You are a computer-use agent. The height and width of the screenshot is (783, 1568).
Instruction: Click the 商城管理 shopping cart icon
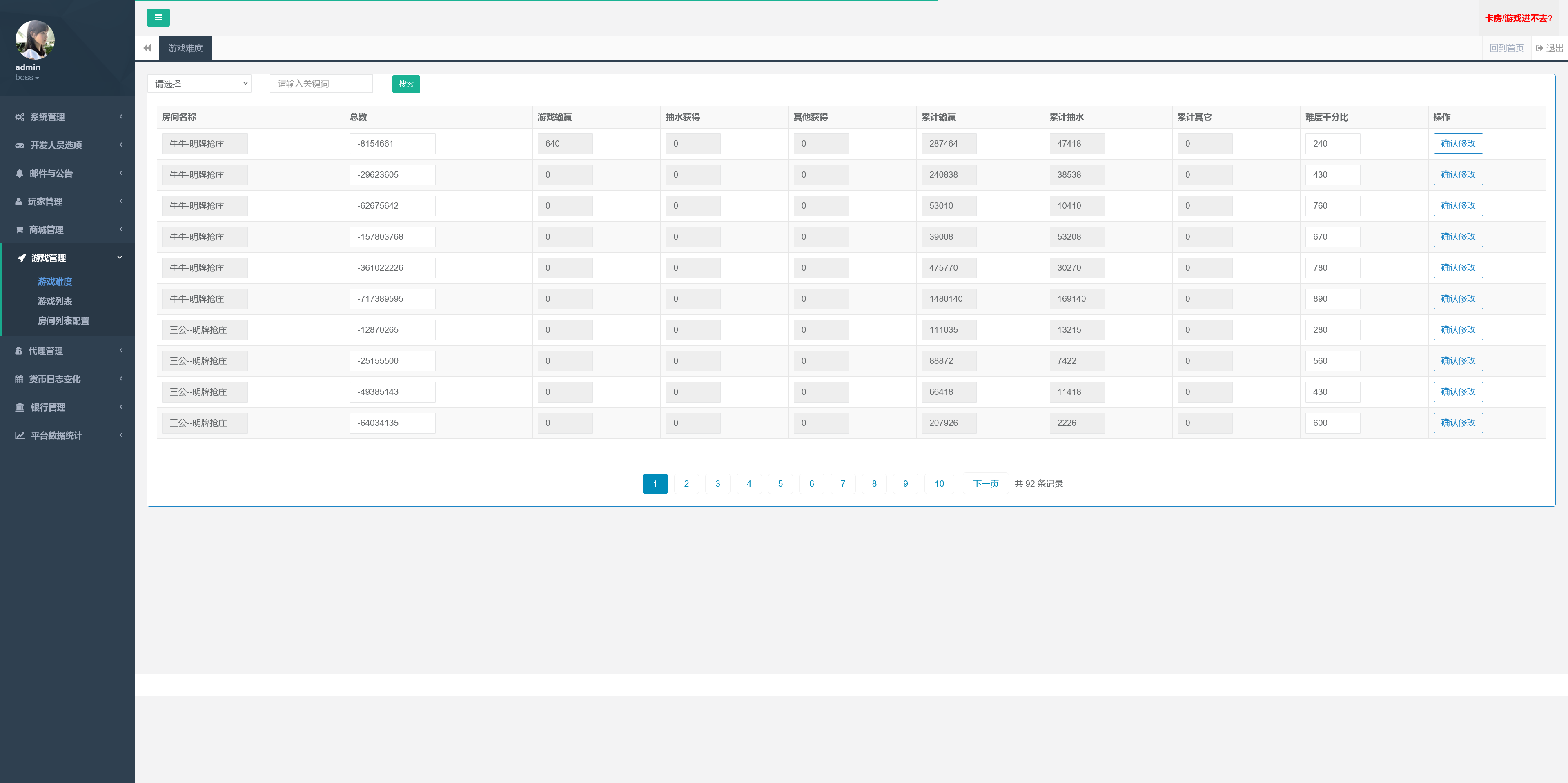(x=20, y=230)
